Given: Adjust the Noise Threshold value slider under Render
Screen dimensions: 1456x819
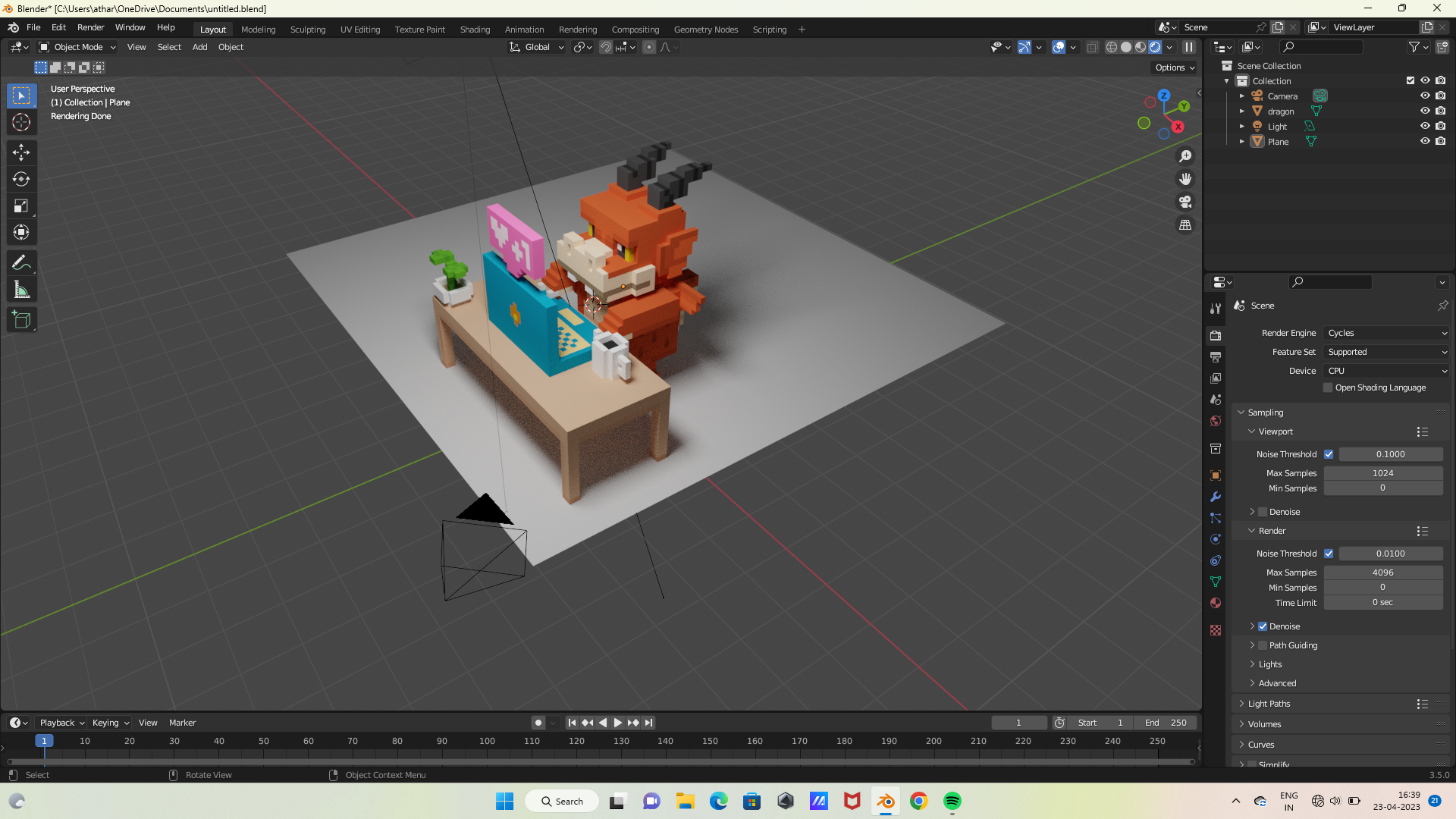Looking at the screenshot, I should (x=1390, y=554).
